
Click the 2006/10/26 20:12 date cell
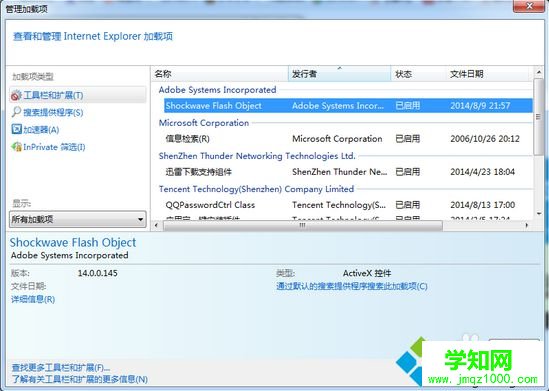point(485,139)
